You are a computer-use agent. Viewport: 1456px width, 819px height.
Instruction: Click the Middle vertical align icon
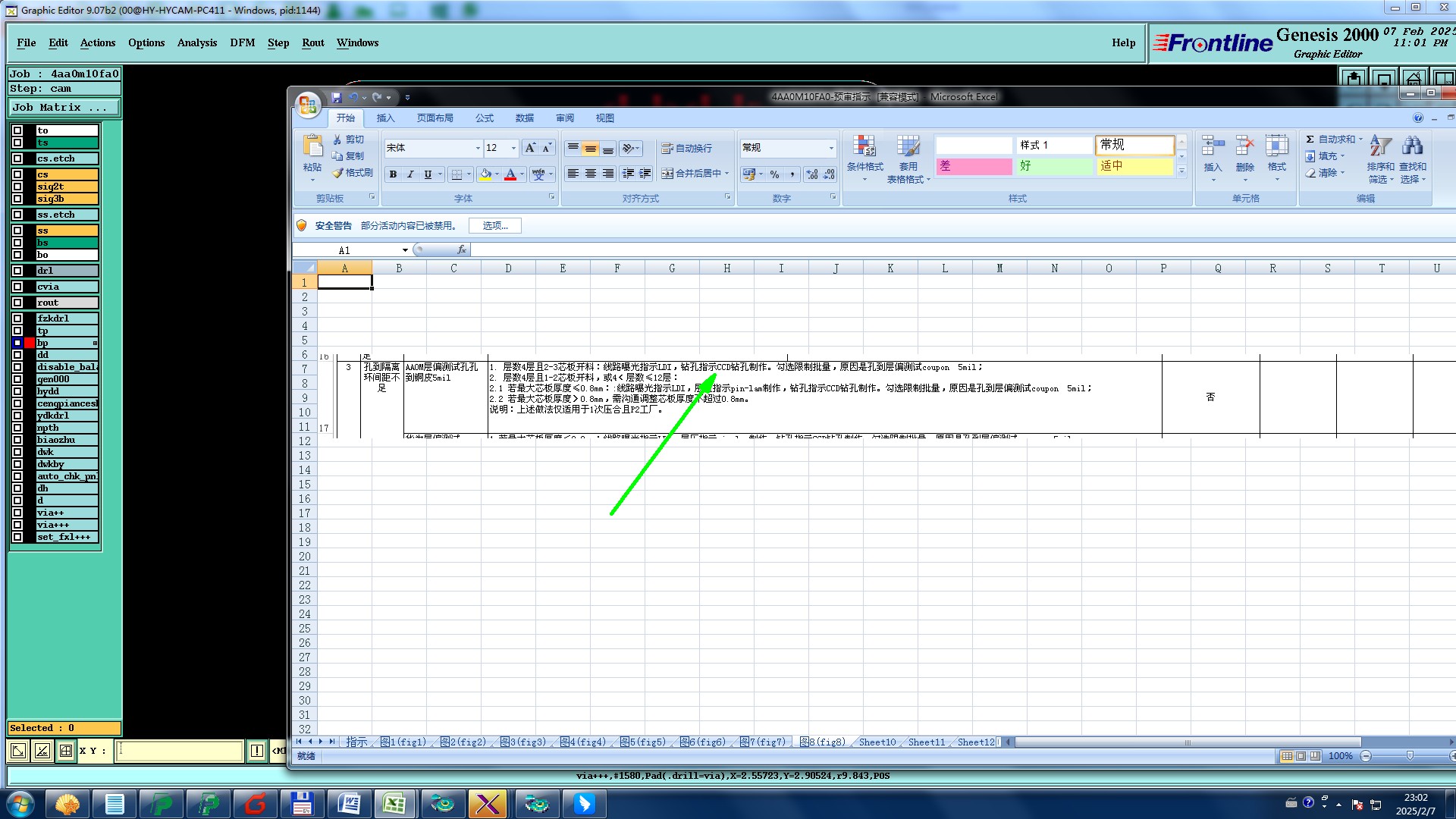click(591, 149)
